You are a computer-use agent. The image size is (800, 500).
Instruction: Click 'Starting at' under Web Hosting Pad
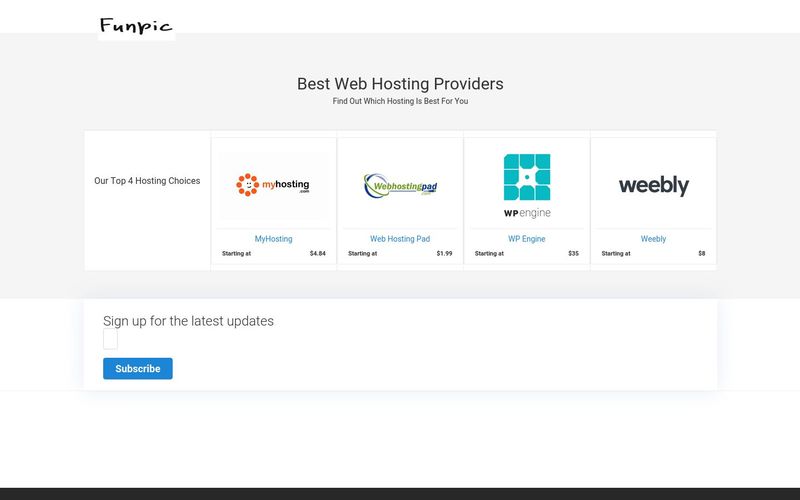[x=362, y=254]
